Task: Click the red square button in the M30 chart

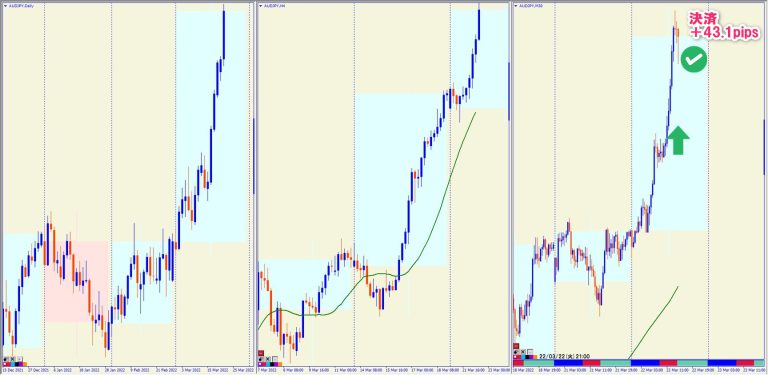Action: pos(516,346)
